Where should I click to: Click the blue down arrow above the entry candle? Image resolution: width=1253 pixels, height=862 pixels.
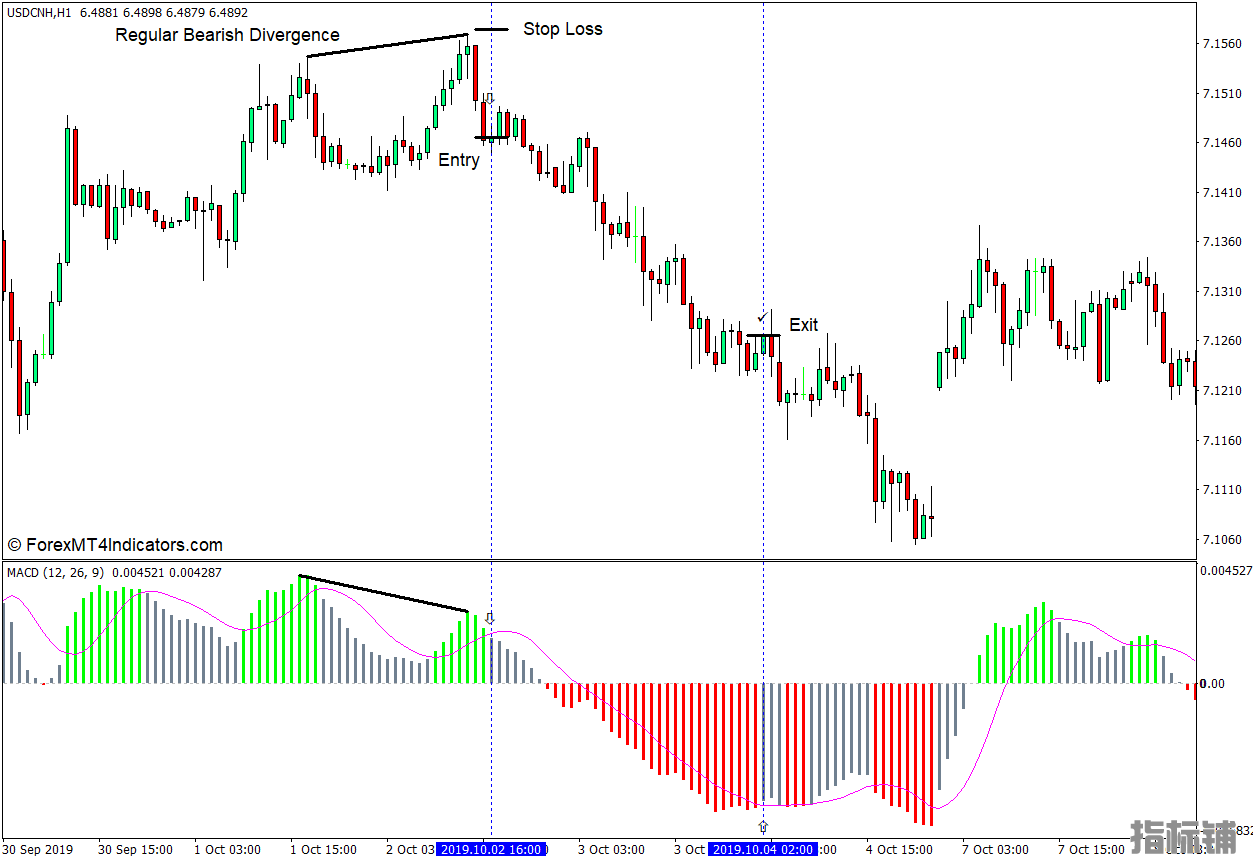489,98
